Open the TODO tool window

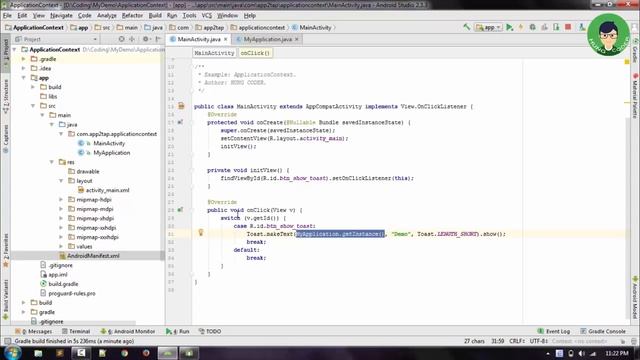pyautogui.click(x=210, y=331)
